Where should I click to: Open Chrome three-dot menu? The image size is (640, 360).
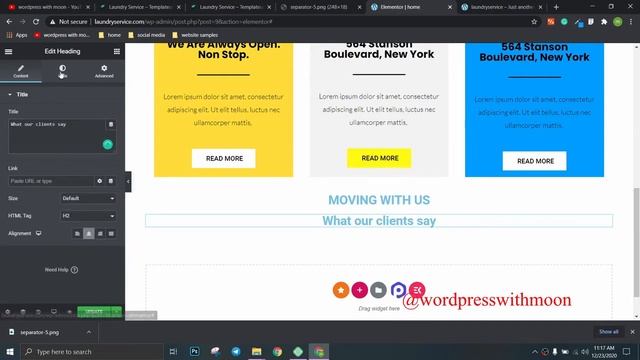tap(631, 22)
